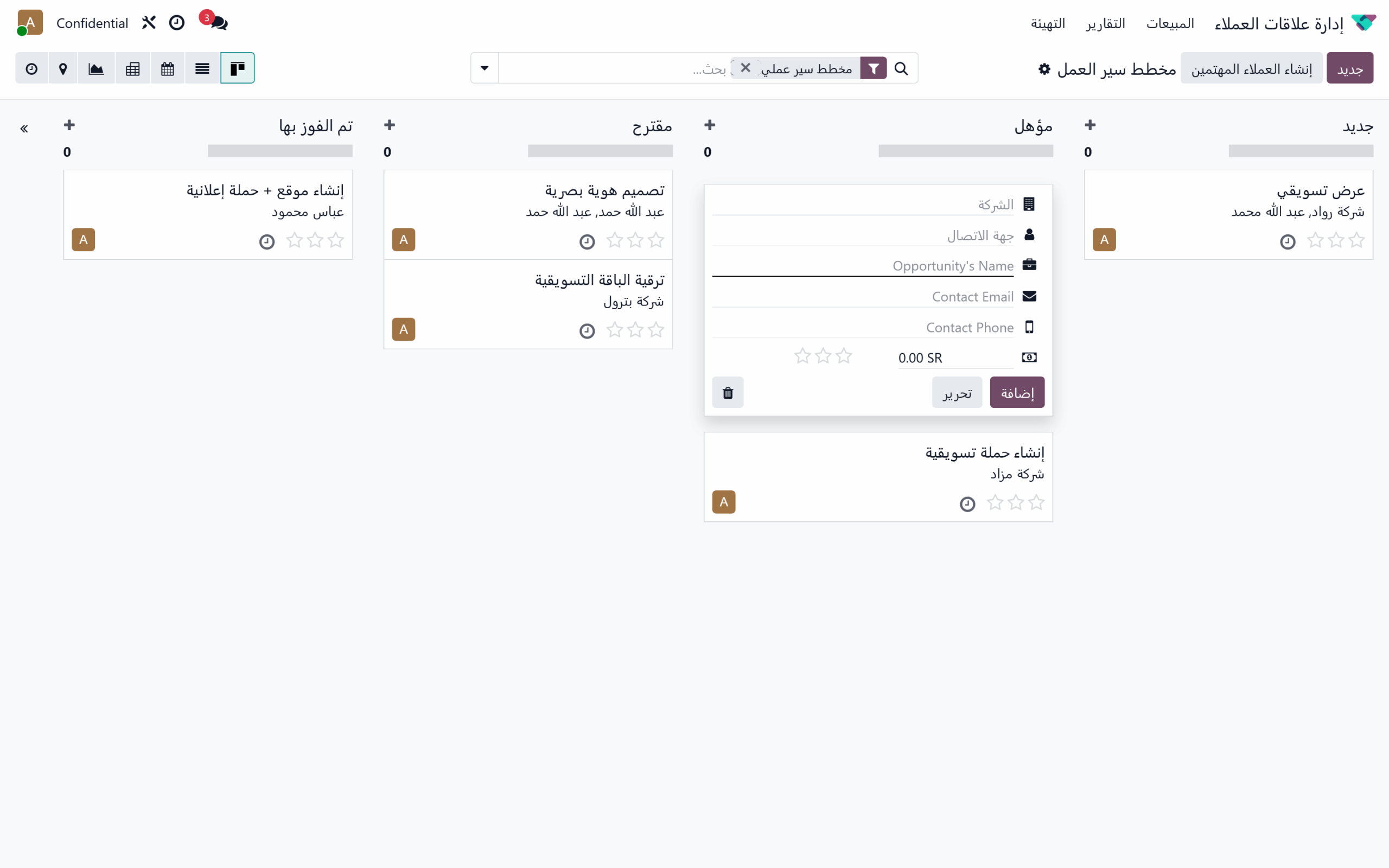Open the map view icon
This screenshot has height=868, width=1389.
click(63, 68)
